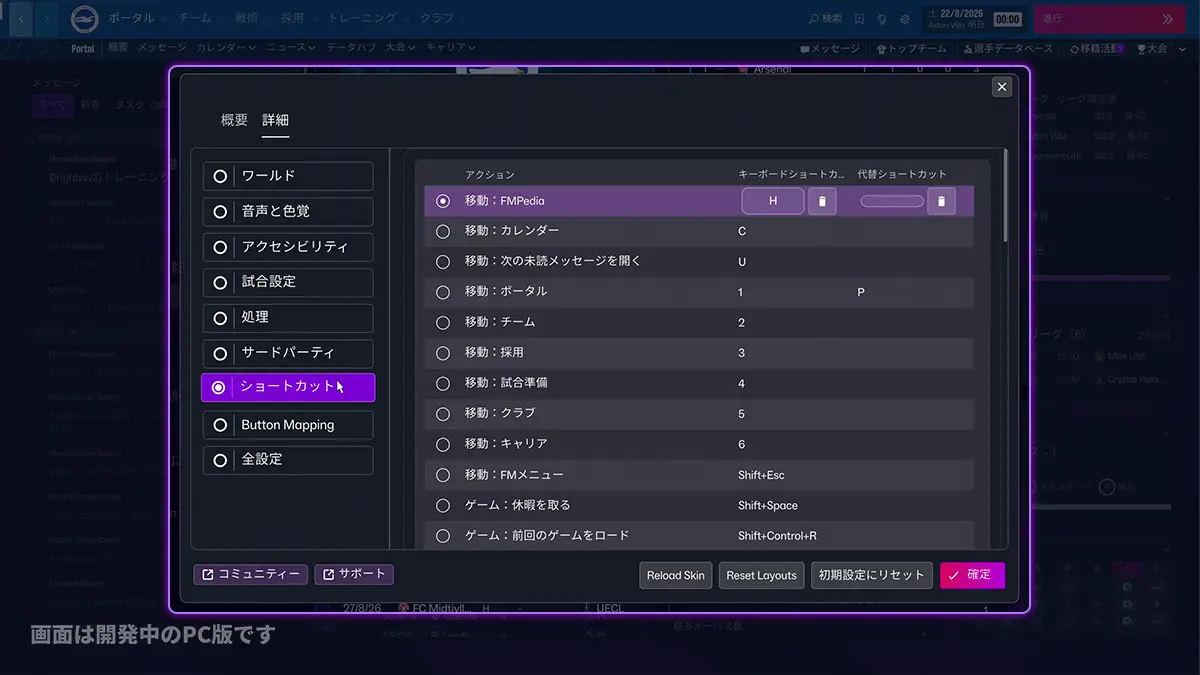The width and height of the screenshot is (1200, 675).
Task: Select the アクセシビリティ settings category
Action: pyautogui.click(x=288, y=247)
